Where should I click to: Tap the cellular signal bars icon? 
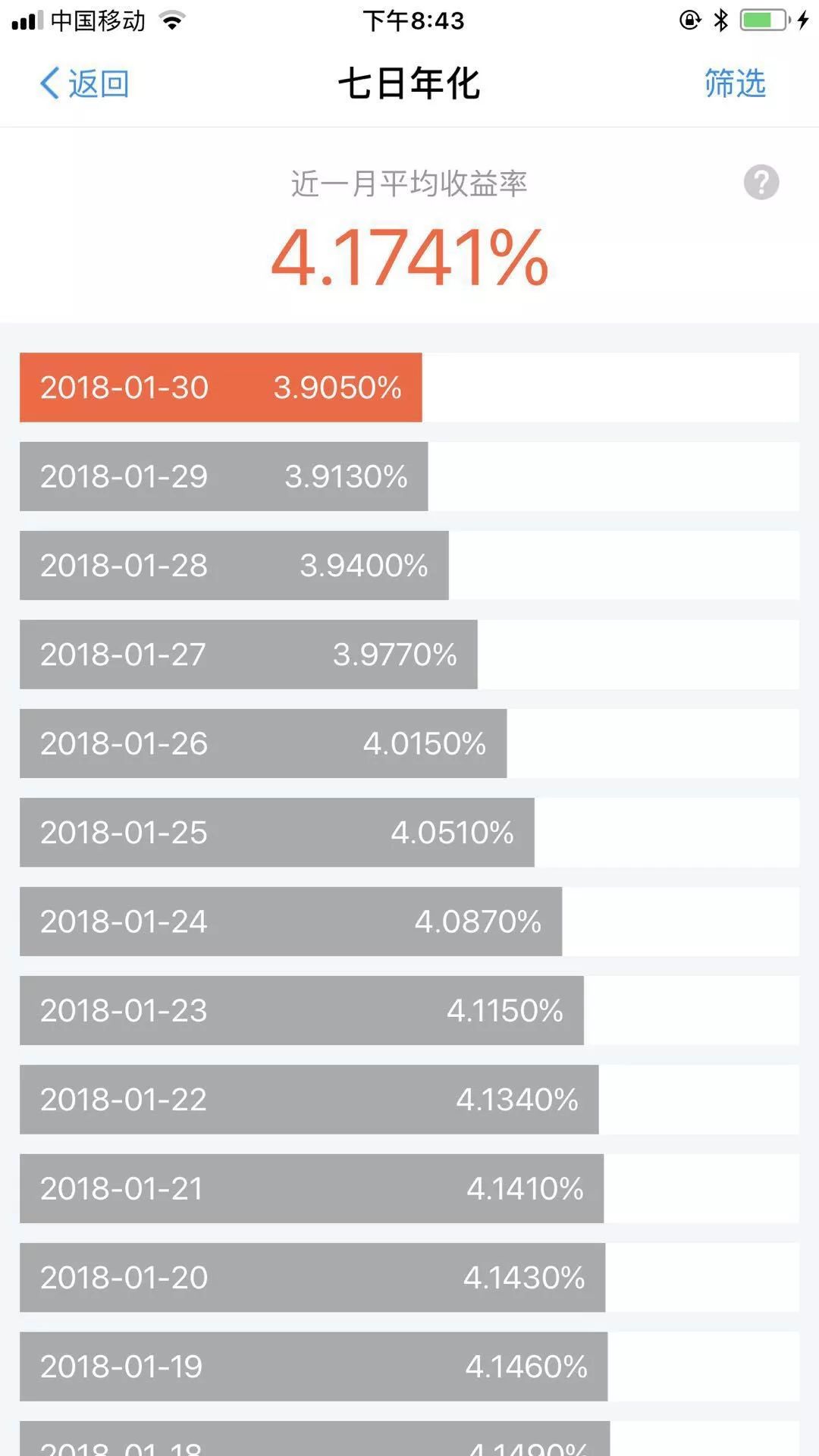[27, 20]
